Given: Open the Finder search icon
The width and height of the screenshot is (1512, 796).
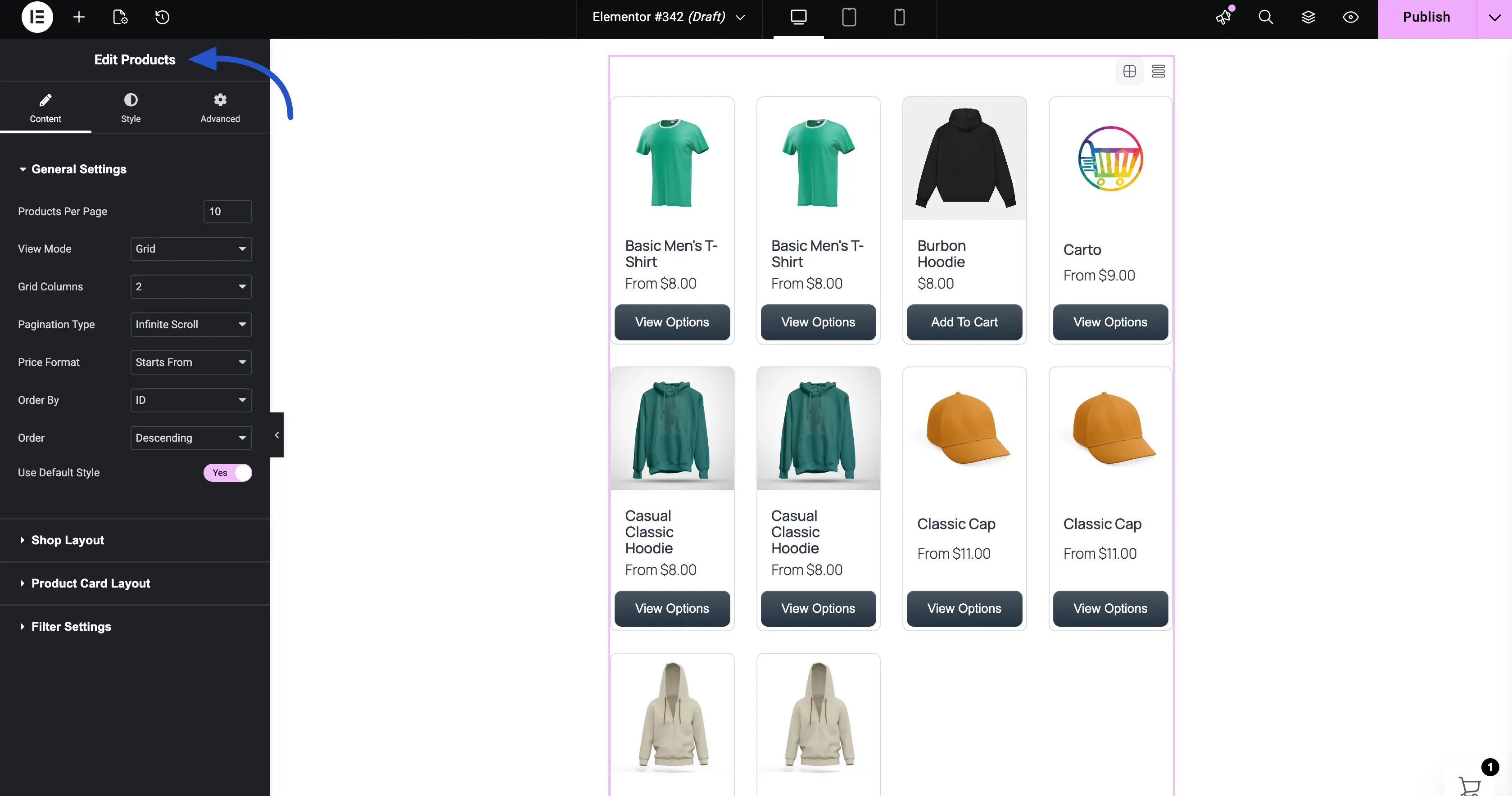Looking at the screenshot, I should [x=1265, y=17].
